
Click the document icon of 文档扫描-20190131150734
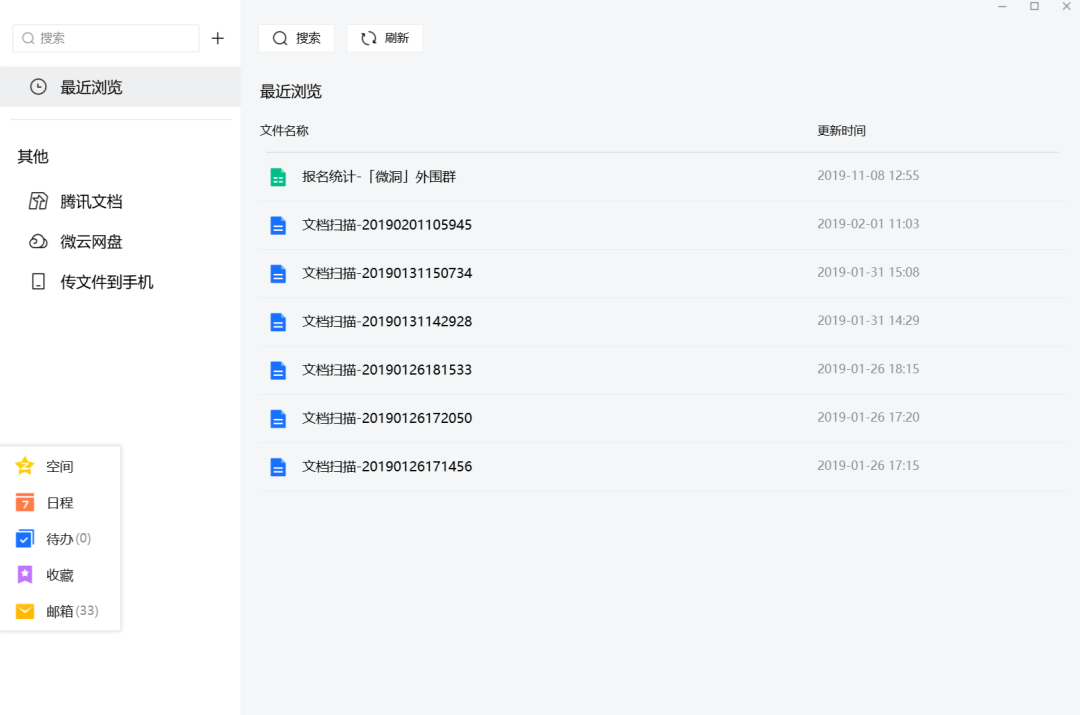coord(278,273)
